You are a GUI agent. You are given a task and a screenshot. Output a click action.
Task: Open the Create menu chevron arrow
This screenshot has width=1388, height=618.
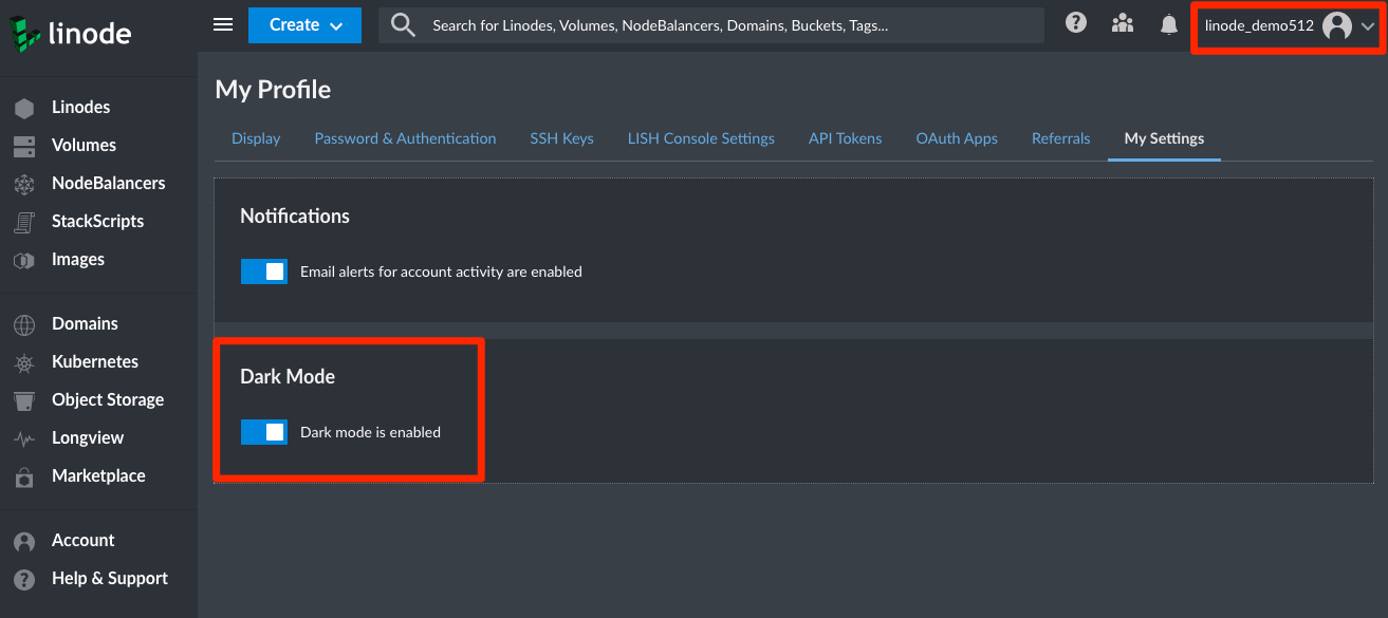click(335, 25)
